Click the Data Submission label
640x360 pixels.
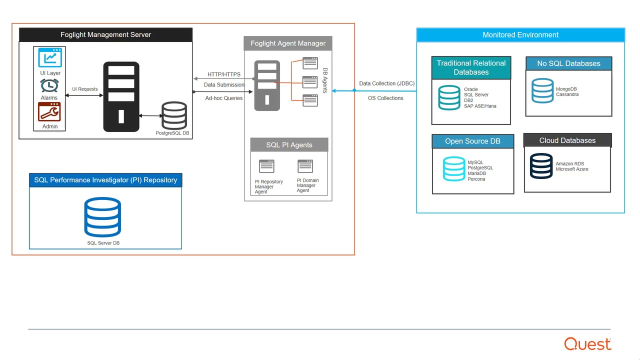(224, 85)
